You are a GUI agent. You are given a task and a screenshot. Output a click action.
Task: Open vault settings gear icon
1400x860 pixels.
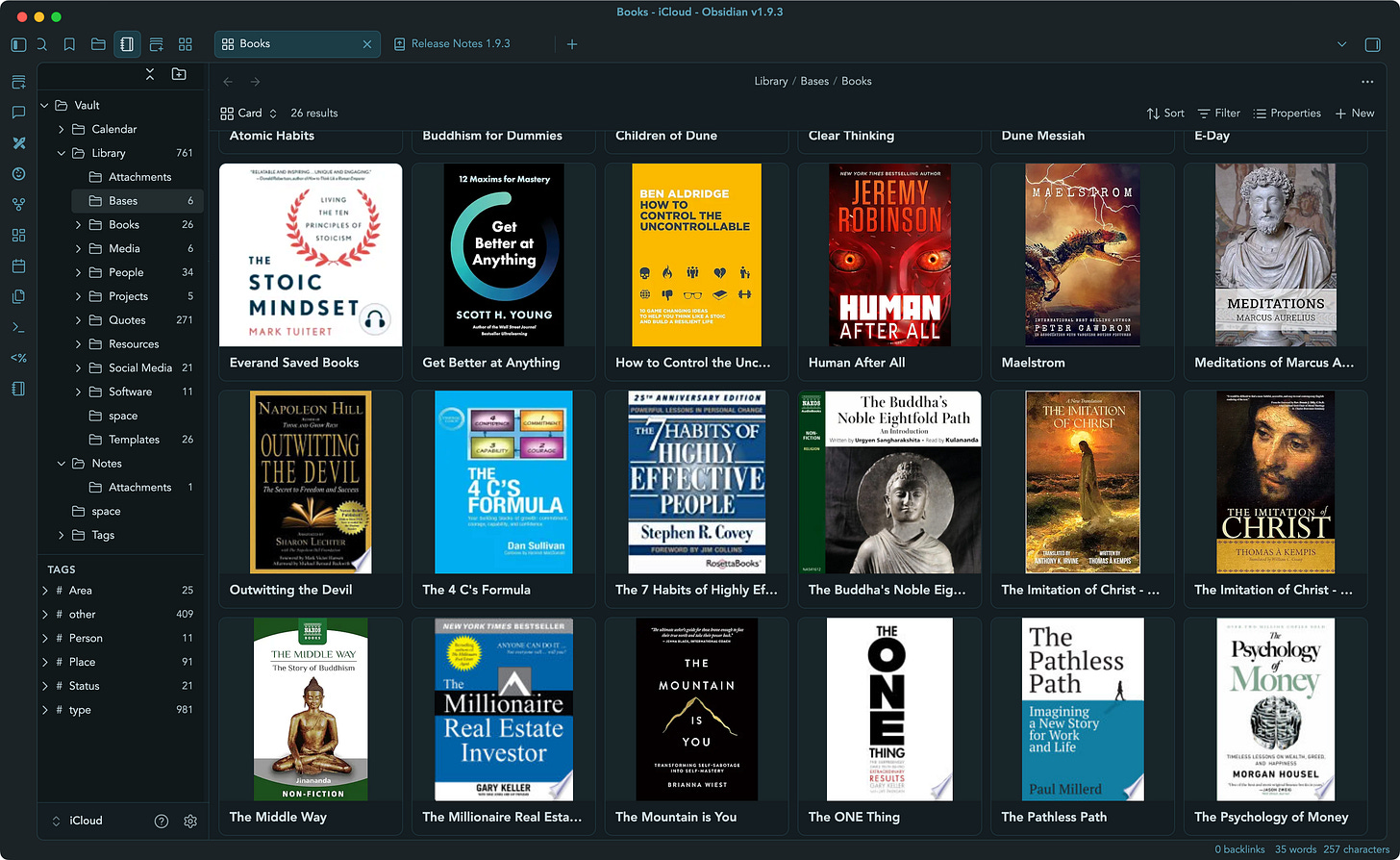(190, 822)
